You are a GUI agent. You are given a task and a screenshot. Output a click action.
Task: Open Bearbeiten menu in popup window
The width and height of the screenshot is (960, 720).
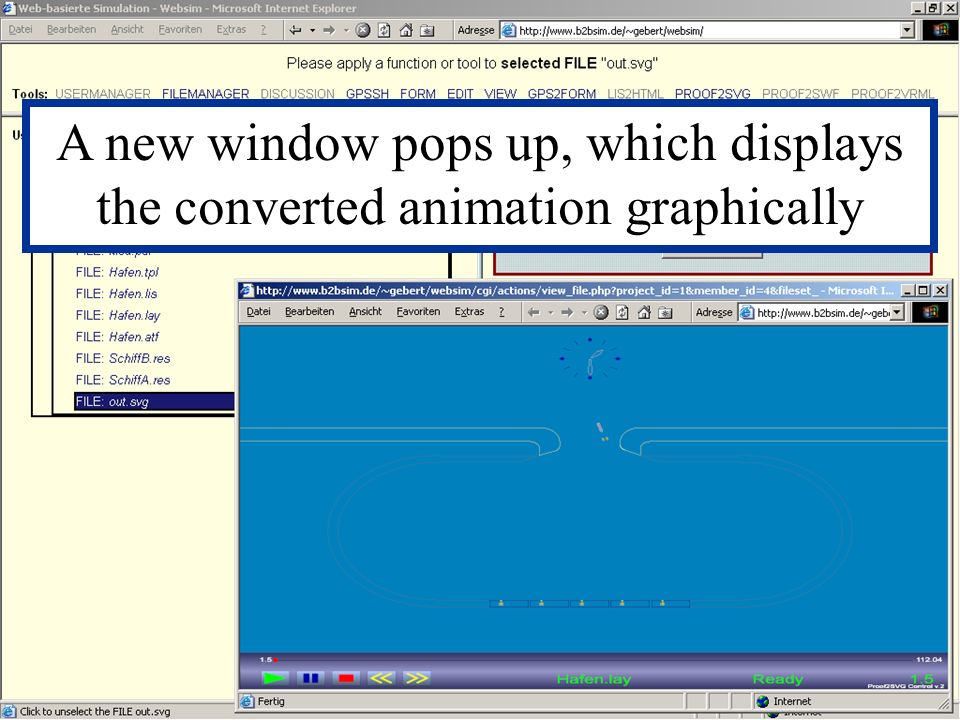[310, 312]
